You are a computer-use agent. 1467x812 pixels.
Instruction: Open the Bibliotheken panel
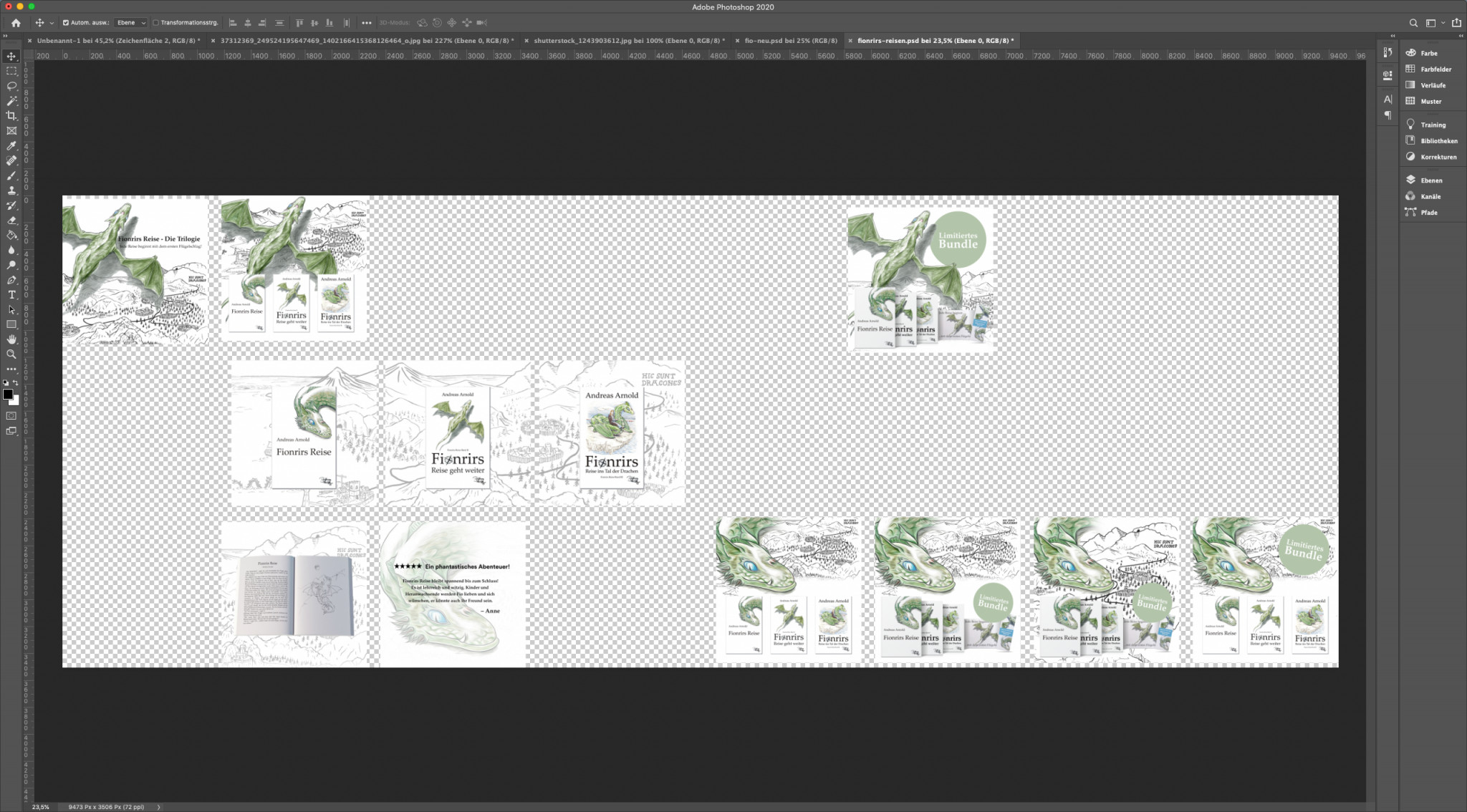click(x=1438, y=141)
